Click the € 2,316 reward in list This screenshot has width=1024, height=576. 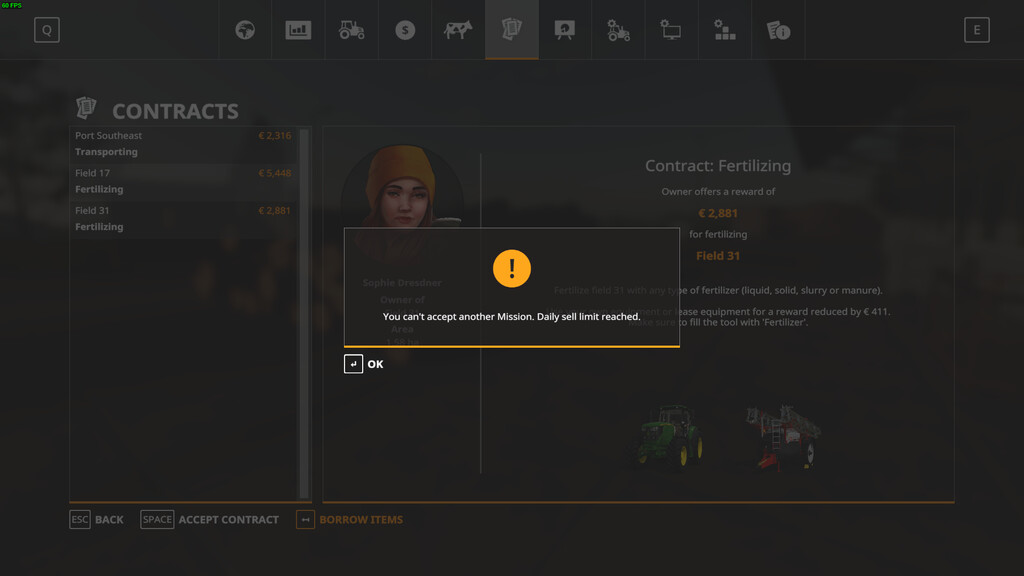click(274, 136)
